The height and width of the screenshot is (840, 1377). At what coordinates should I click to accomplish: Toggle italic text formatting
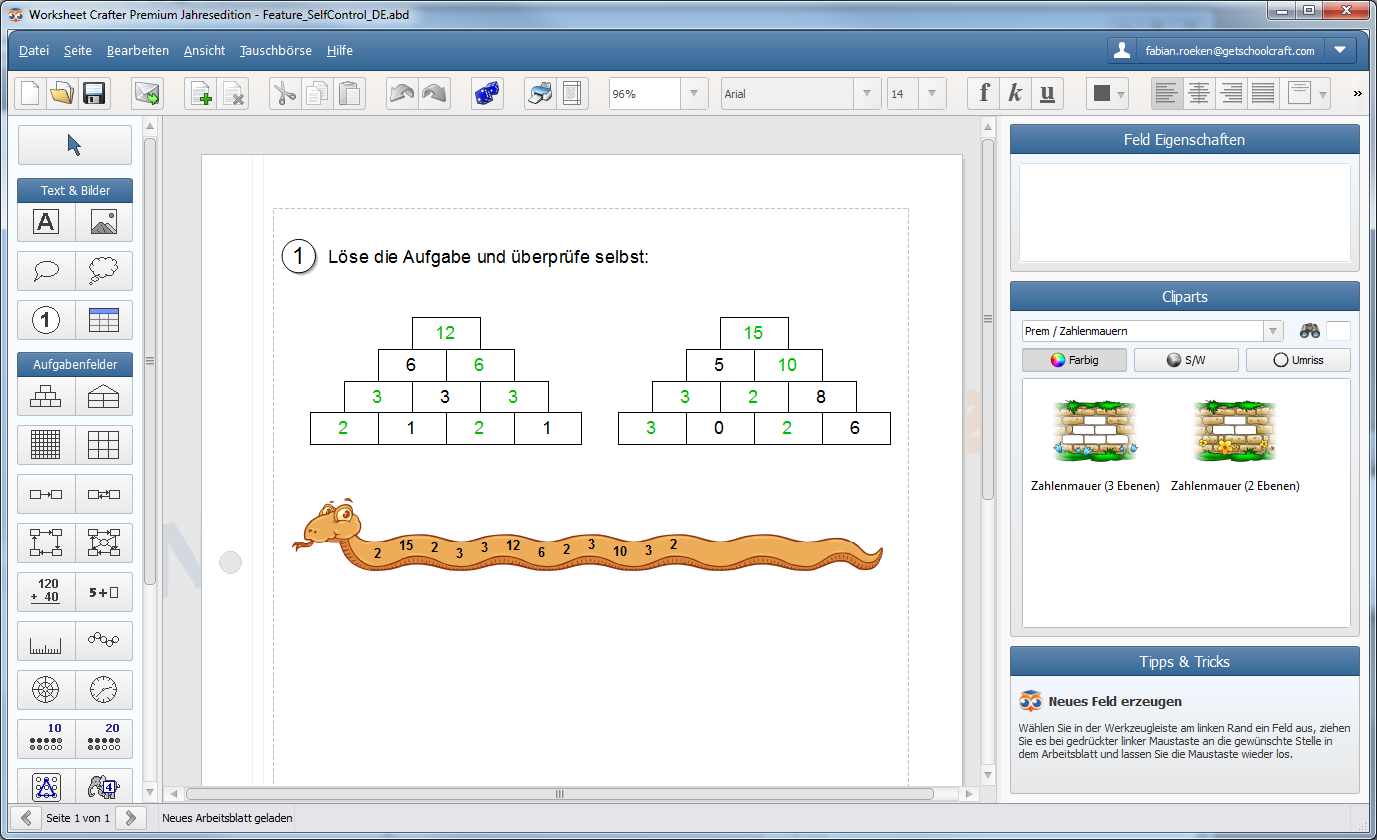click(1015, 94)
